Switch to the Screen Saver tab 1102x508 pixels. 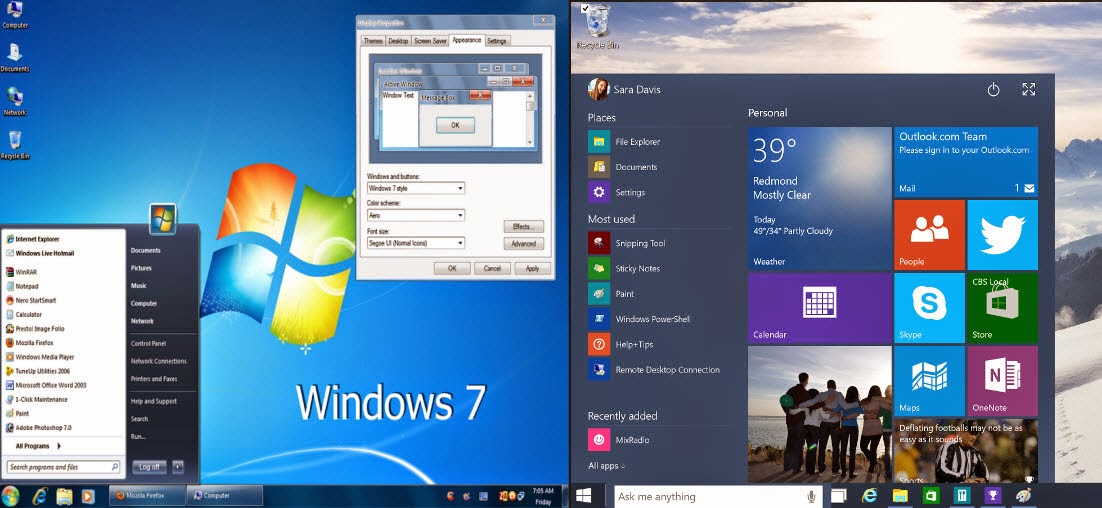[x=430, y=41]
